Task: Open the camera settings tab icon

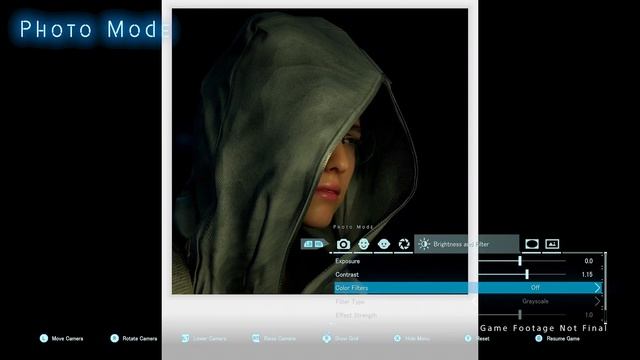Action: pyautogui.click(x=343, y=244)
